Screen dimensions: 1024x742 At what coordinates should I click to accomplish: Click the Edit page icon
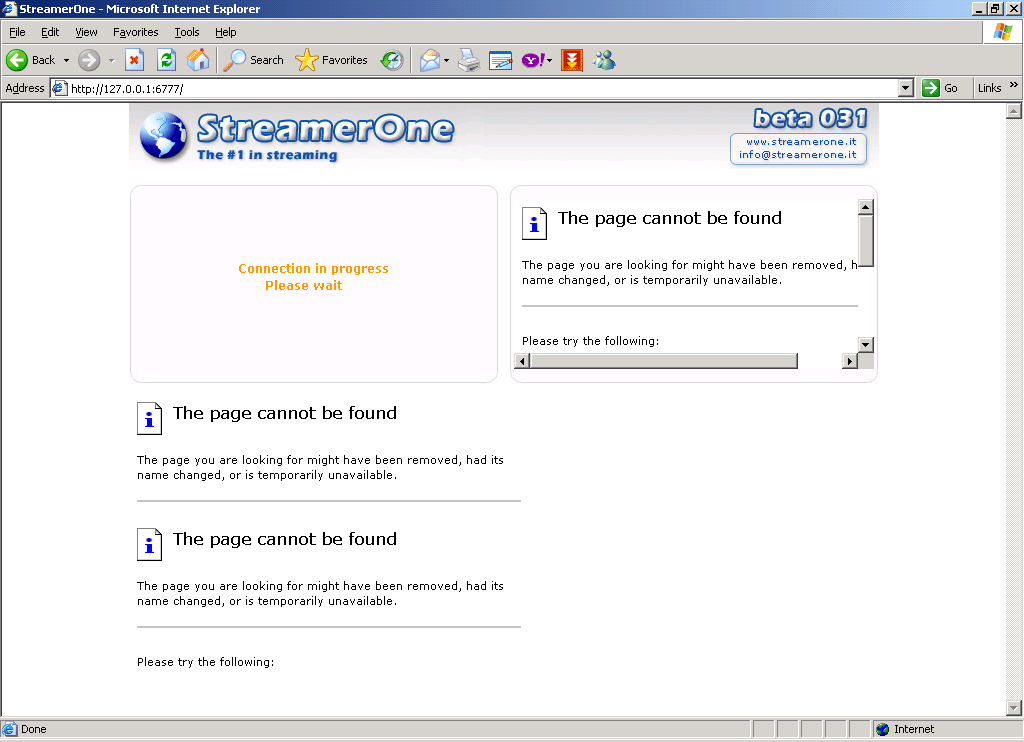pos(500,60)
